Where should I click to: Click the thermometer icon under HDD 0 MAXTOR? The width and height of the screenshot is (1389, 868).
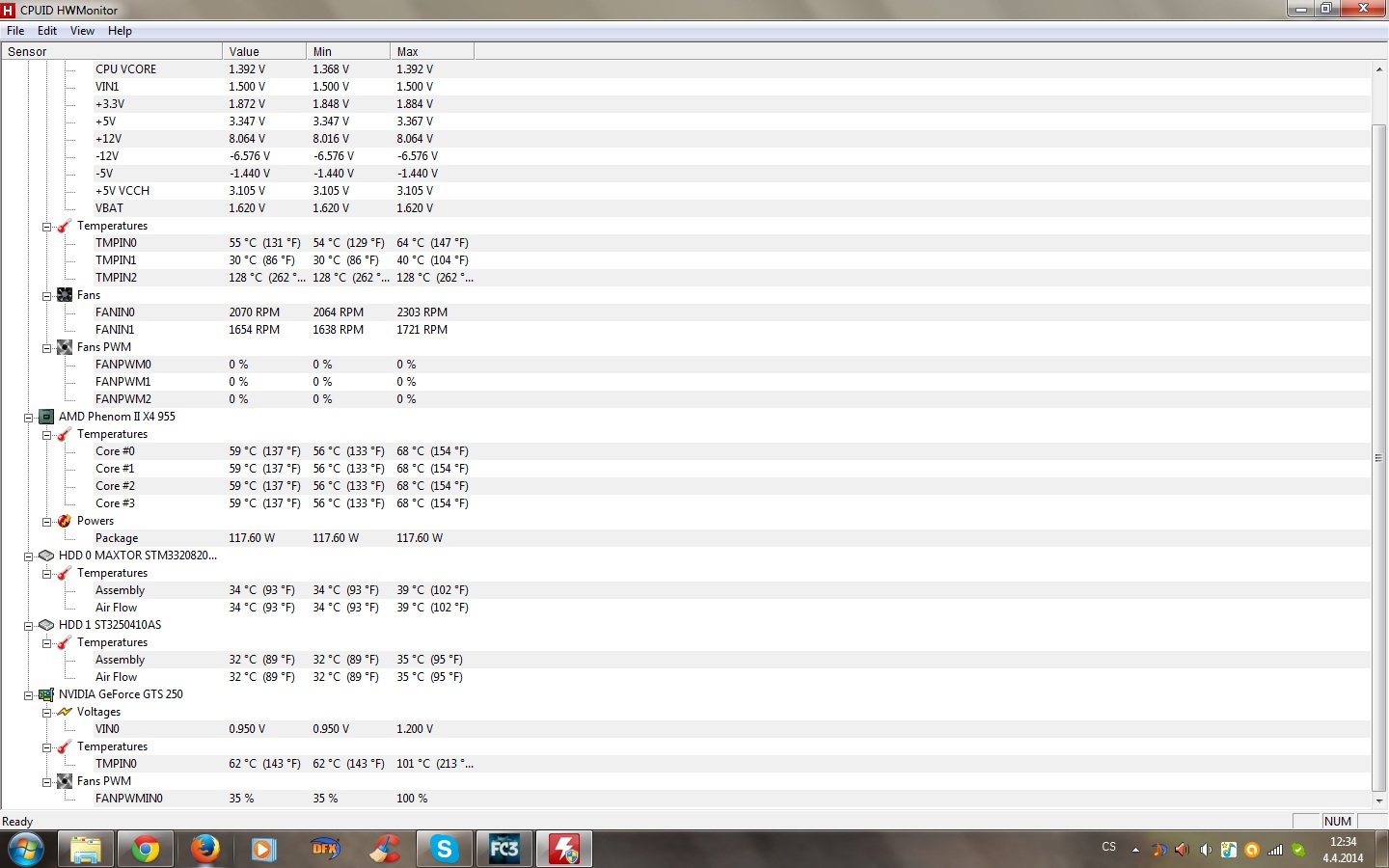tap(65, 573)
